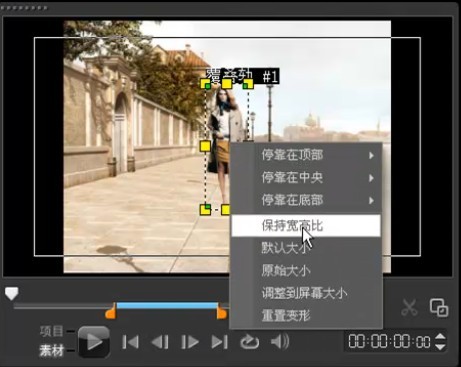Toggle the Repeat loop playback icon
The height and width of the screenshot is (367, 461).
coord(250,342)
